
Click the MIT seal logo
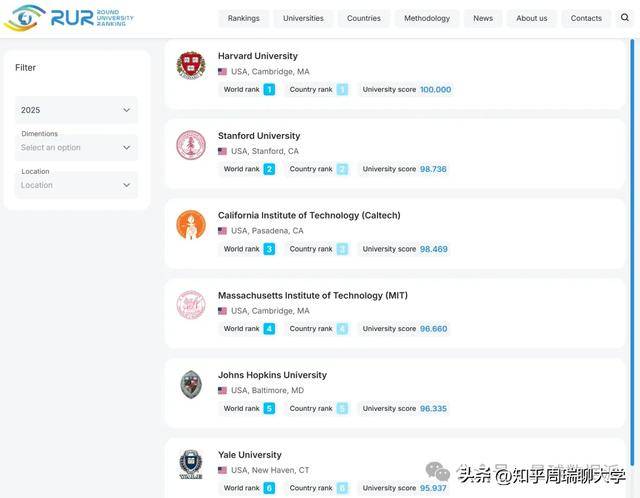tap(190, 305)
